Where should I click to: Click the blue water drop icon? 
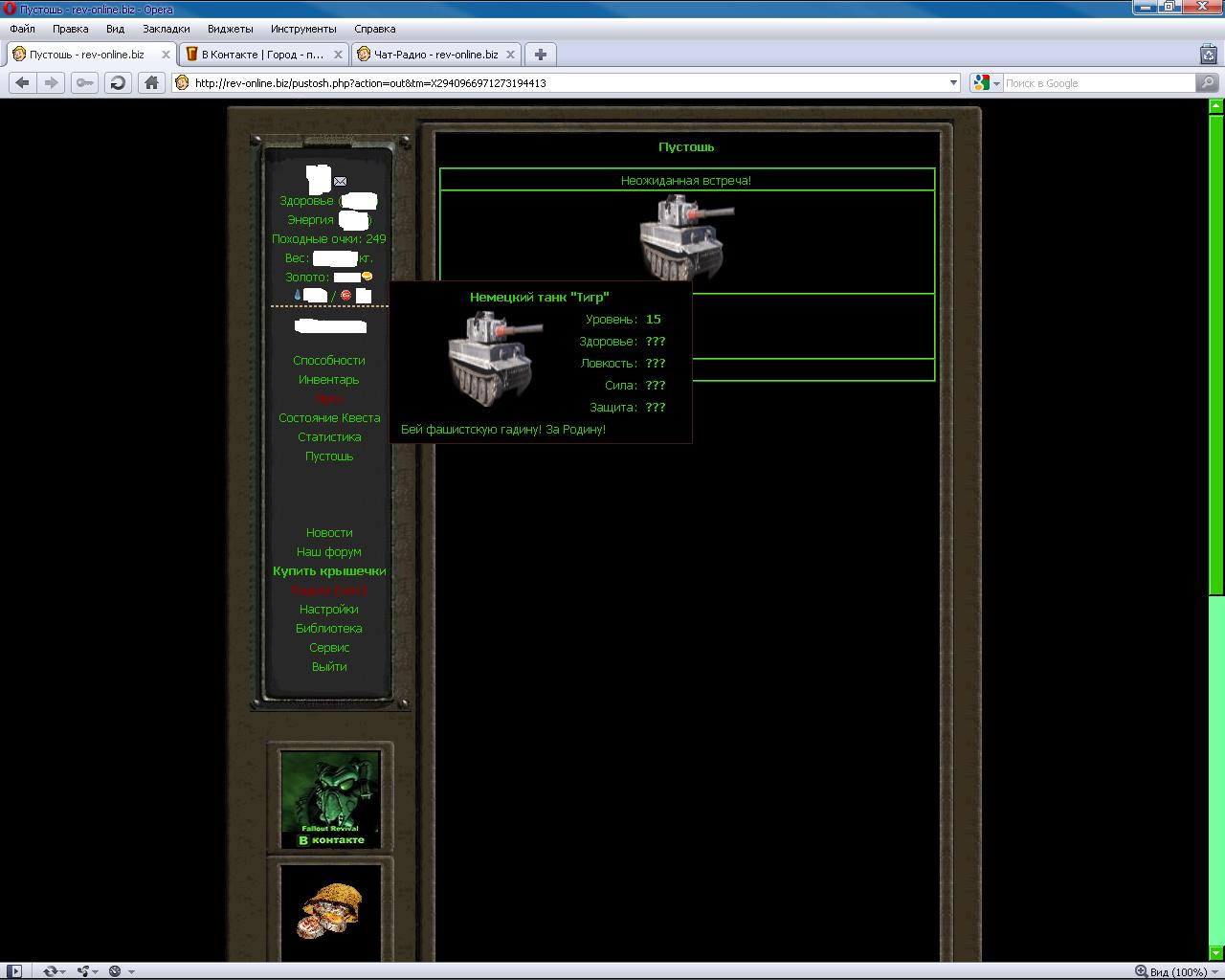[298, 296]
